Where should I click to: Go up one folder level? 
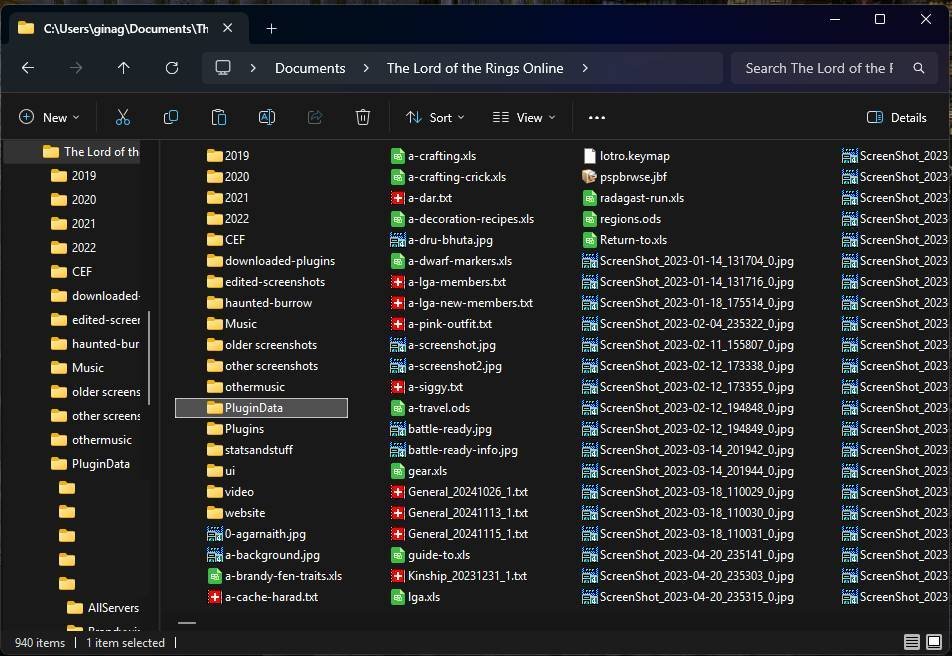click(123, 68)
